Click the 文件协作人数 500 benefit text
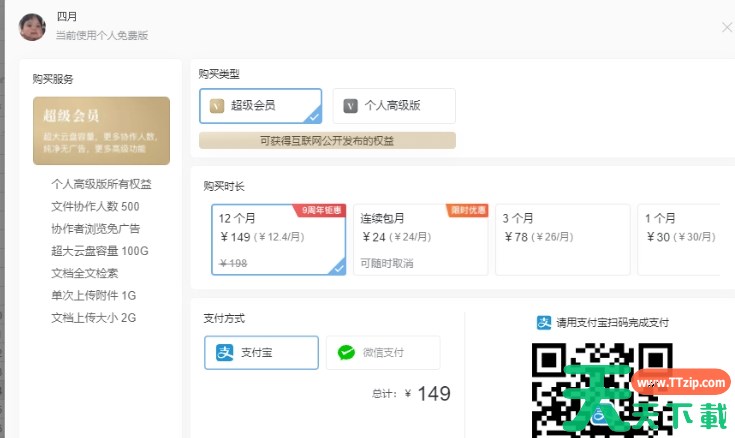The width and height of the screenshot is (735, 438). [x=95, y=206]
